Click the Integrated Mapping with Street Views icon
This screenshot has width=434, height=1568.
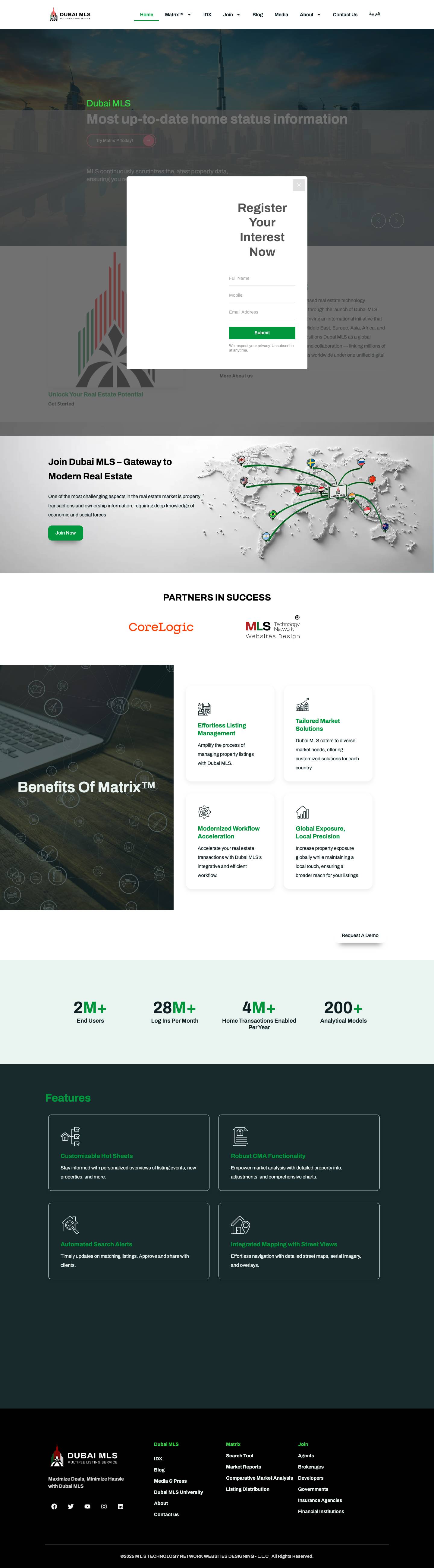click(241, 1224)
